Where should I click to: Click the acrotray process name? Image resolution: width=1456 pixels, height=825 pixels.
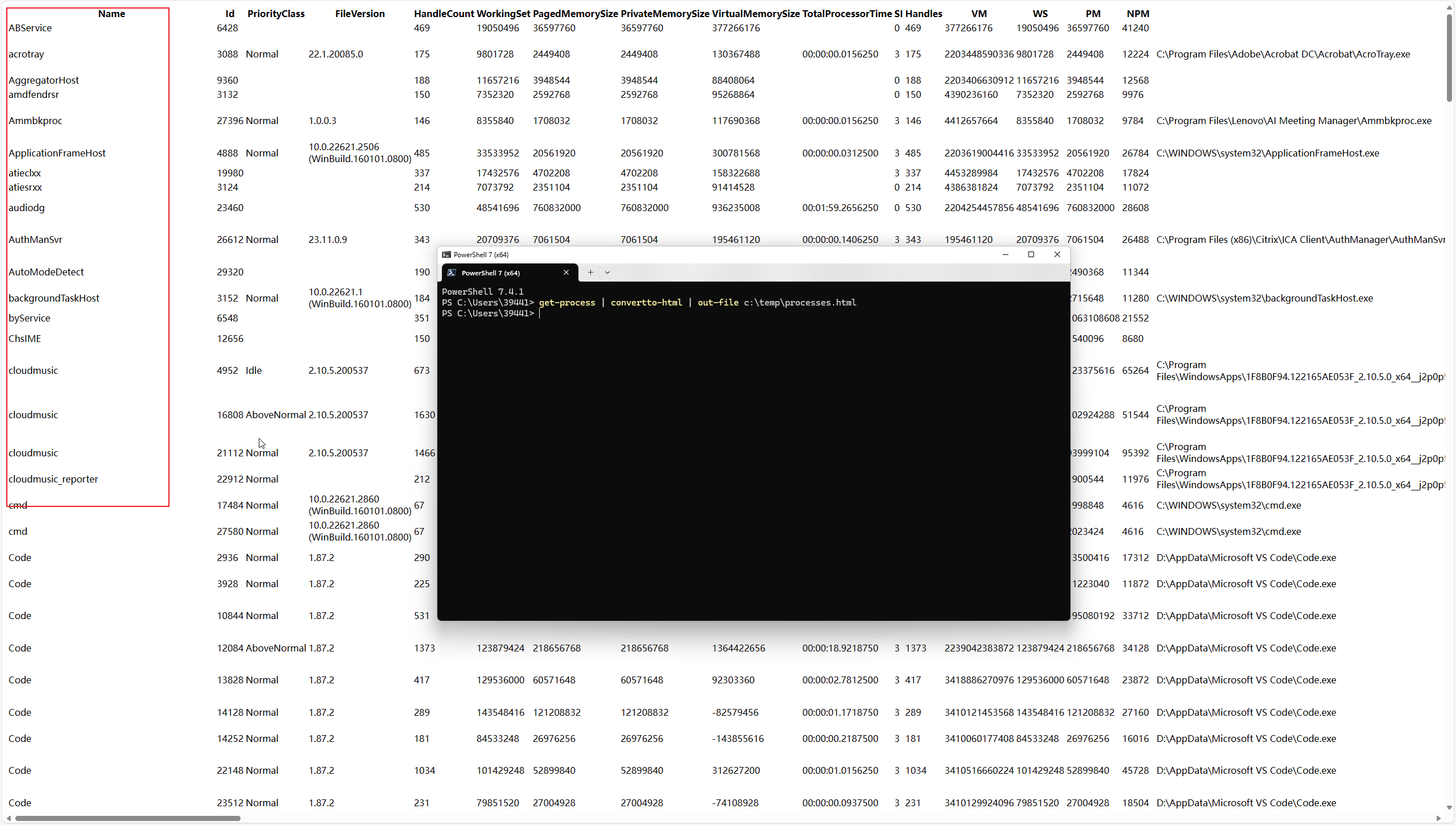click(26, 54)
